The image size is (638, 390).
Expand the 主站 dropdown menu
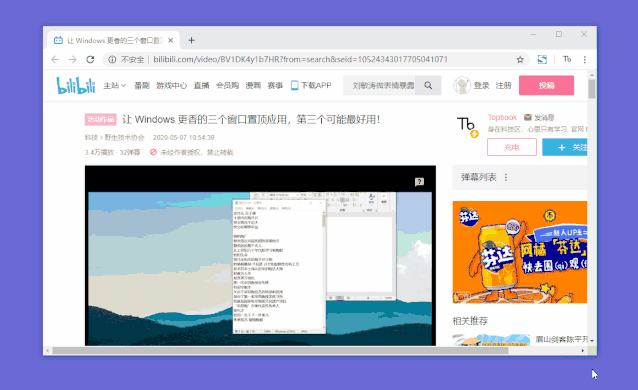[114, 85]
